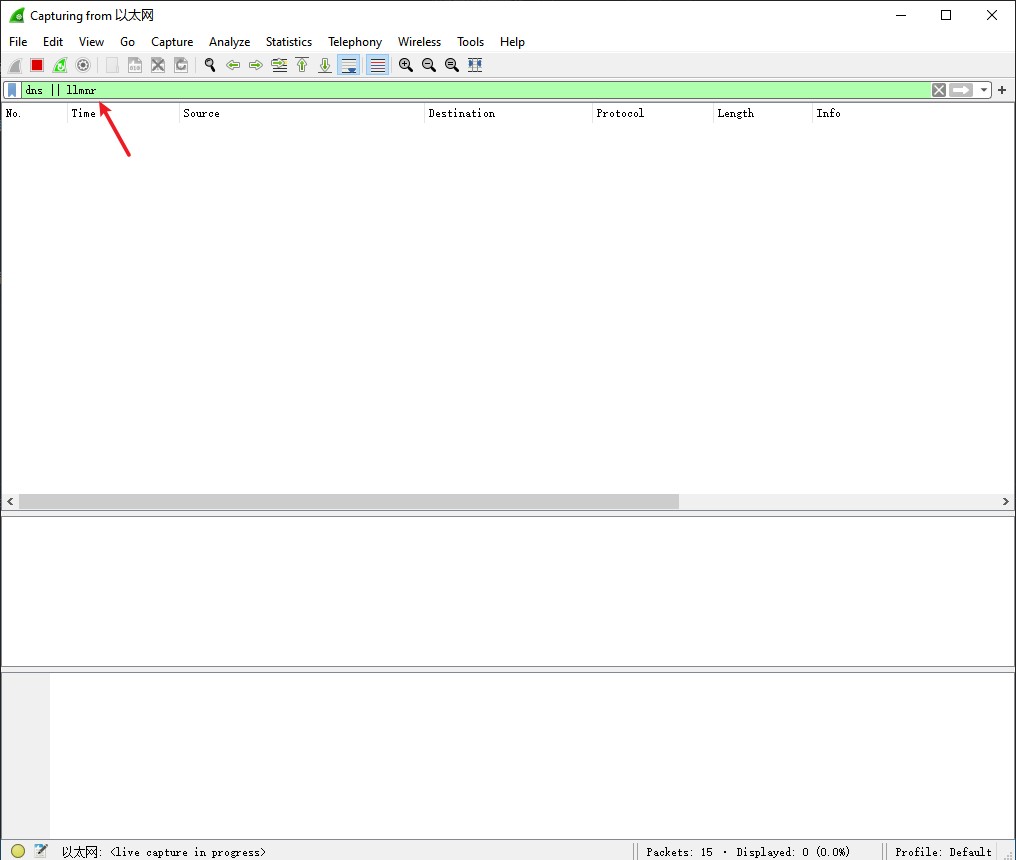Sort packets by Length column
Image resolution: width=1016 pixels, height=860 pixels.
[762, 113]
